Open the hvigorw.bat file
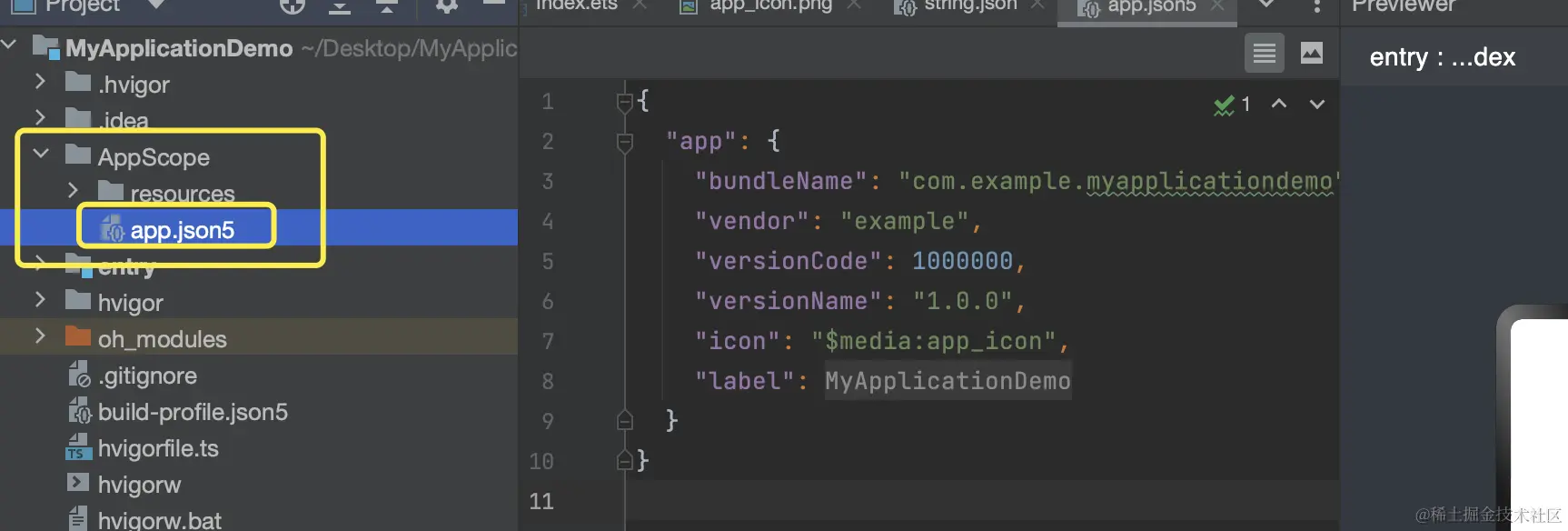This screenshot has width=1568, height=531. pyautogui.click(x=160, y=521)
